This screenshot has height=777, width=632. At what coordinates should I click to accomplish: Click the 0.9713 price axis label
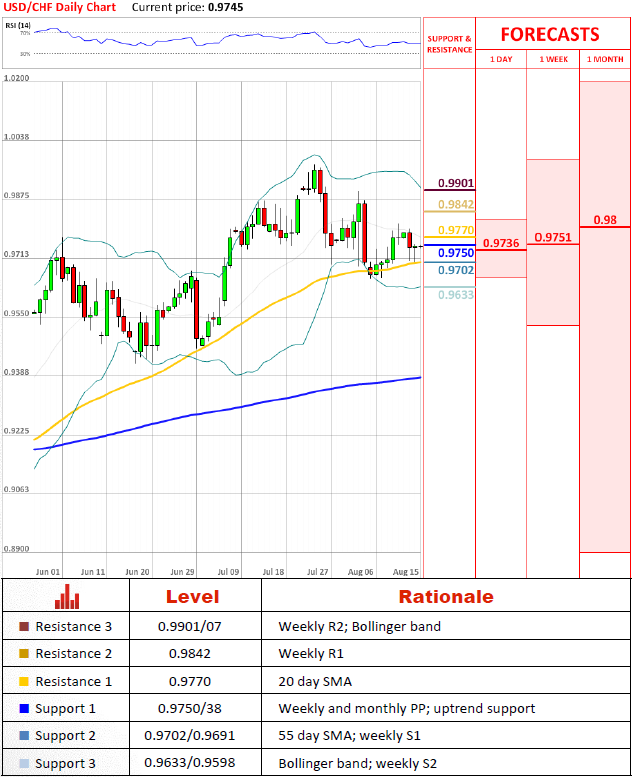pyautogui.click(x=16, y=254)
